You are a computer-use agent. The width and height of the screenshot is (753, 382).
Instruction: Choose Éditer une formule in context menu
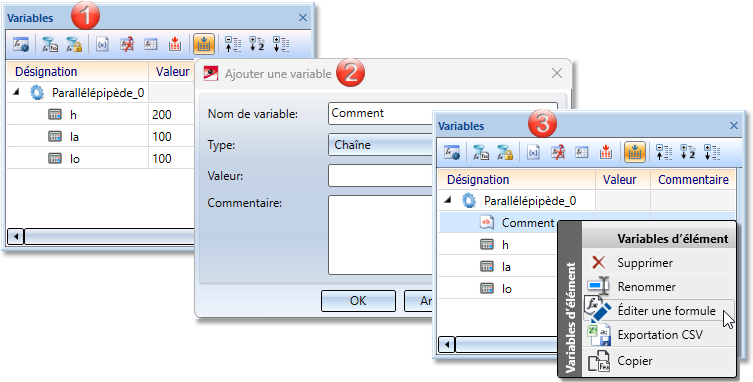[x=659, y=310]
